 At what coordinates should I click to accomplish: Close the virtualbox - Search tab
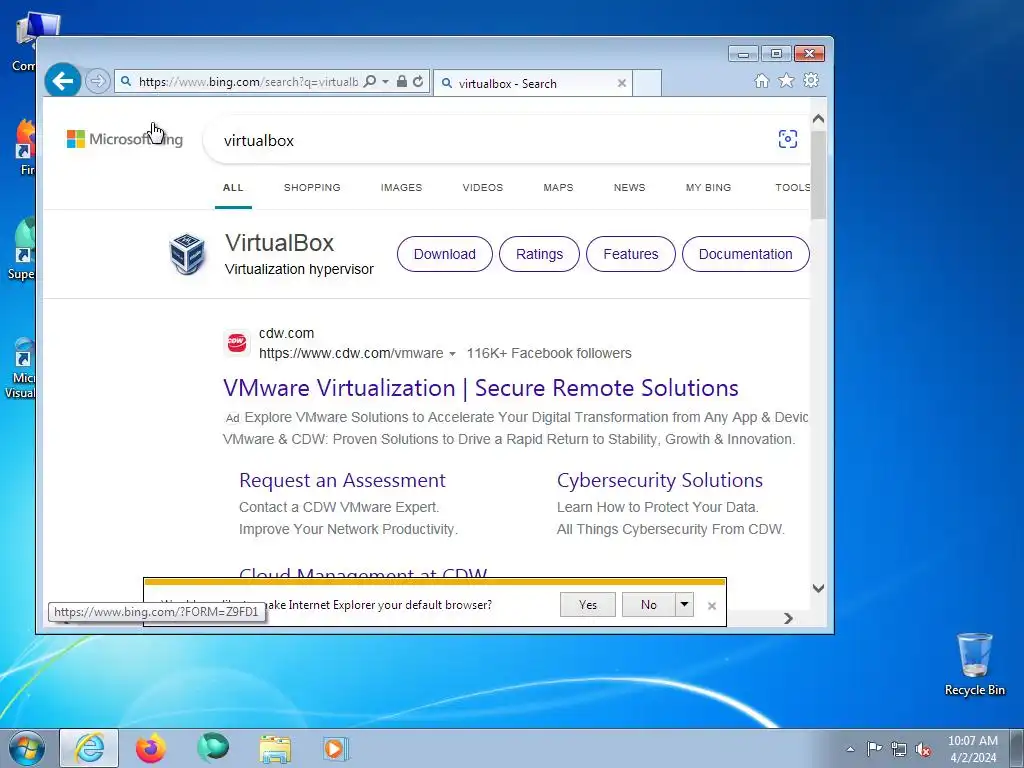point(622,83)
